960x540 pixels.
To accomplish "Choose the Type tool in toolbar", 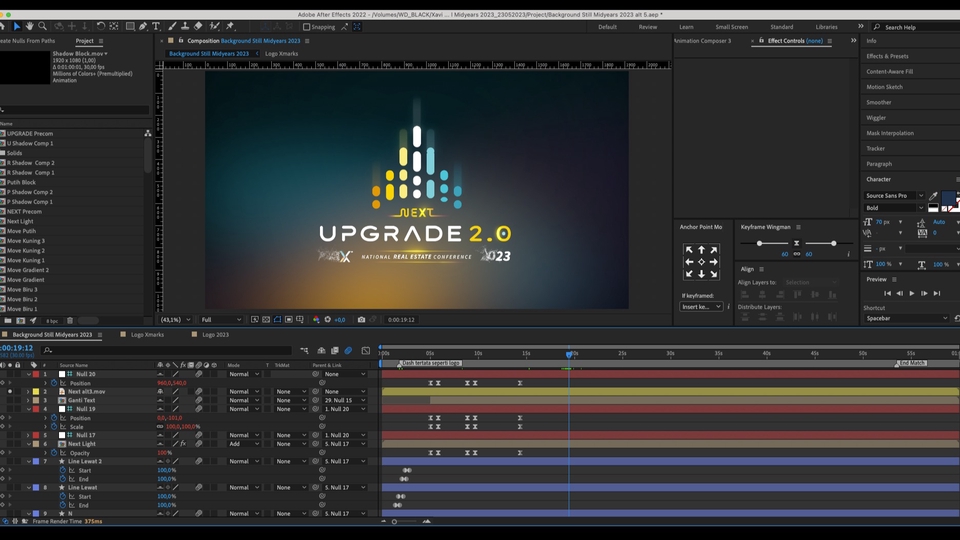I will pyautogui.click(x=156, y=26).
